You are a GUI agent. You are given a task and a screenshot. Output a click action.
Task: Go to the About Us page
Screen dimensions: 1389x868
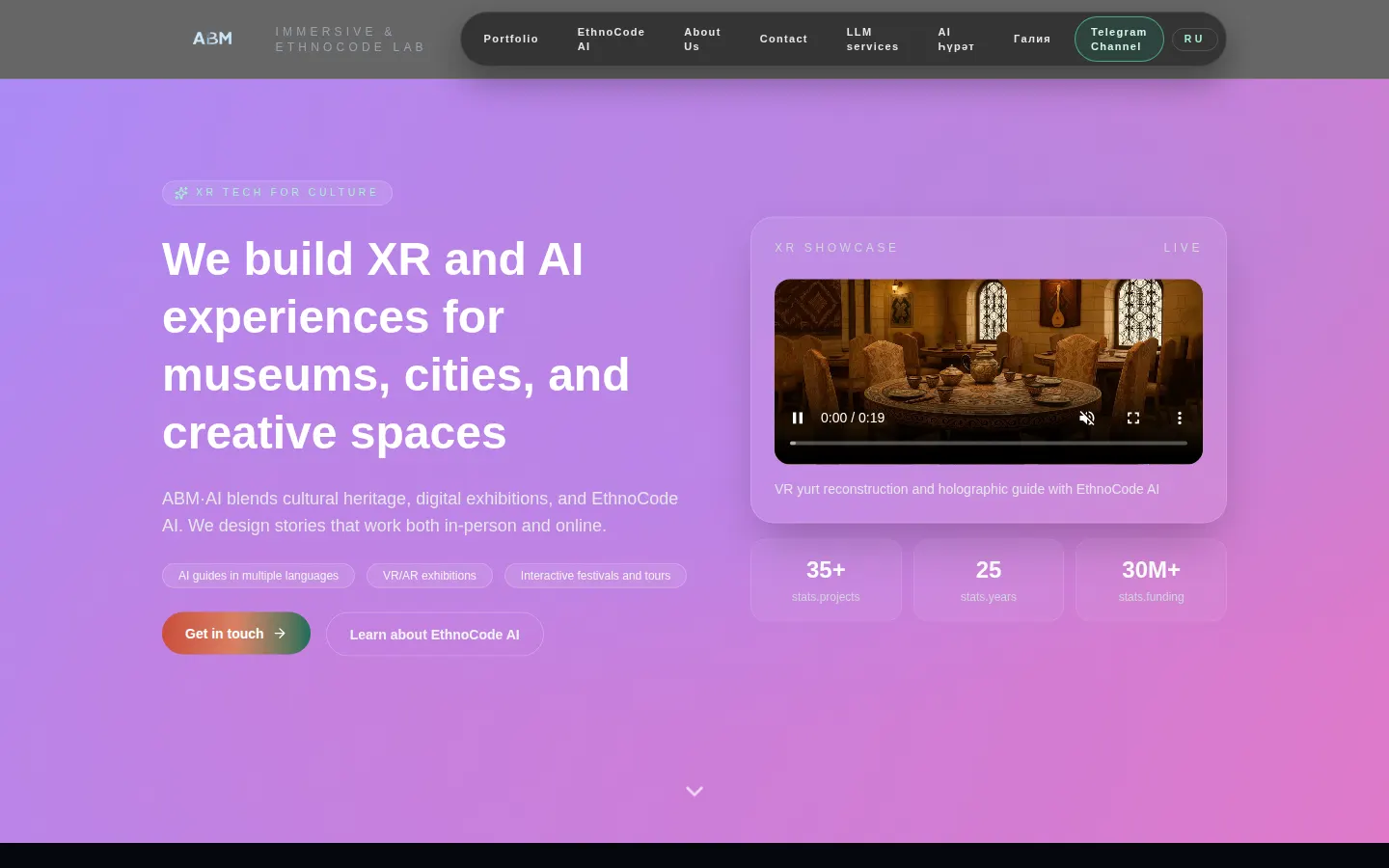coord(702,39)
